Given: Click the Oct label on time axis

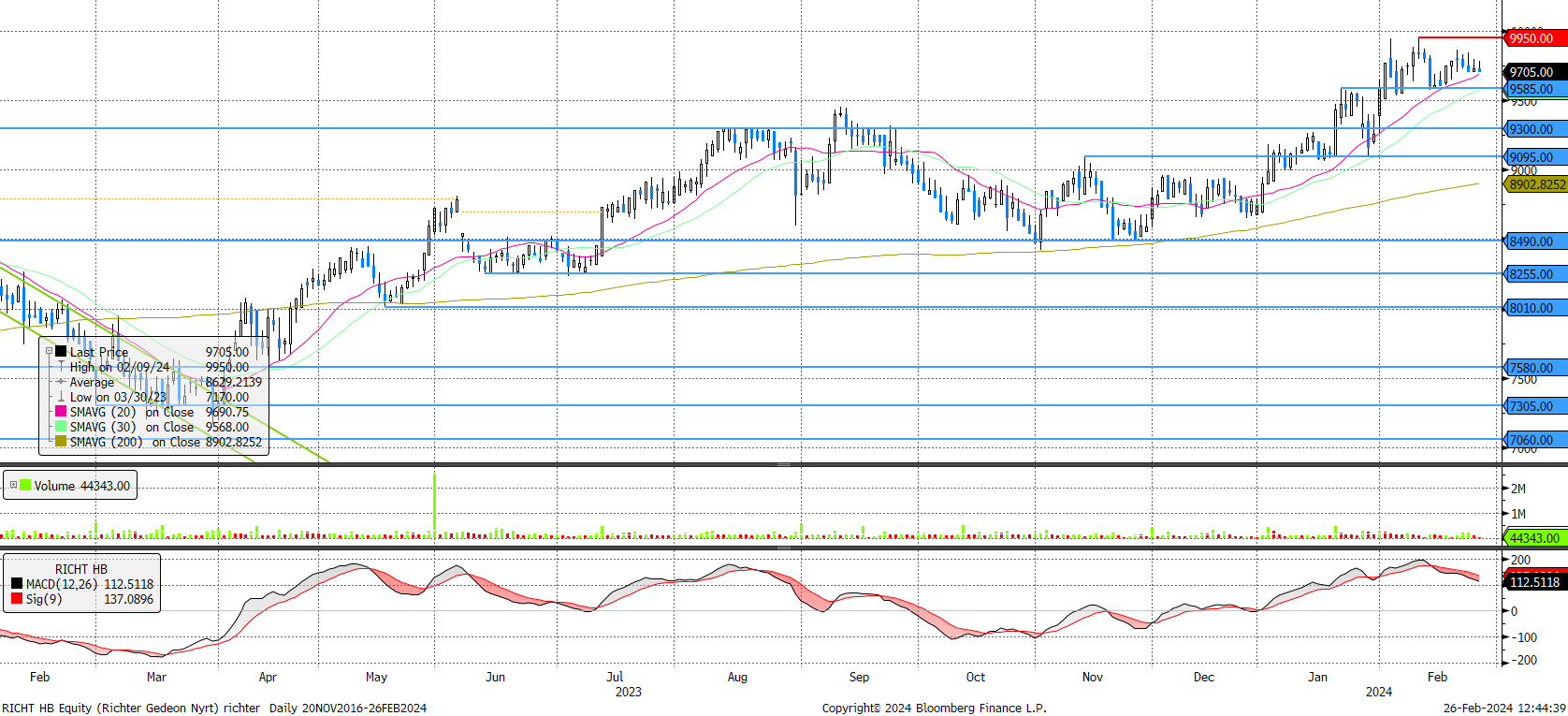Looking at the screenshot, I should pos(976,677).
